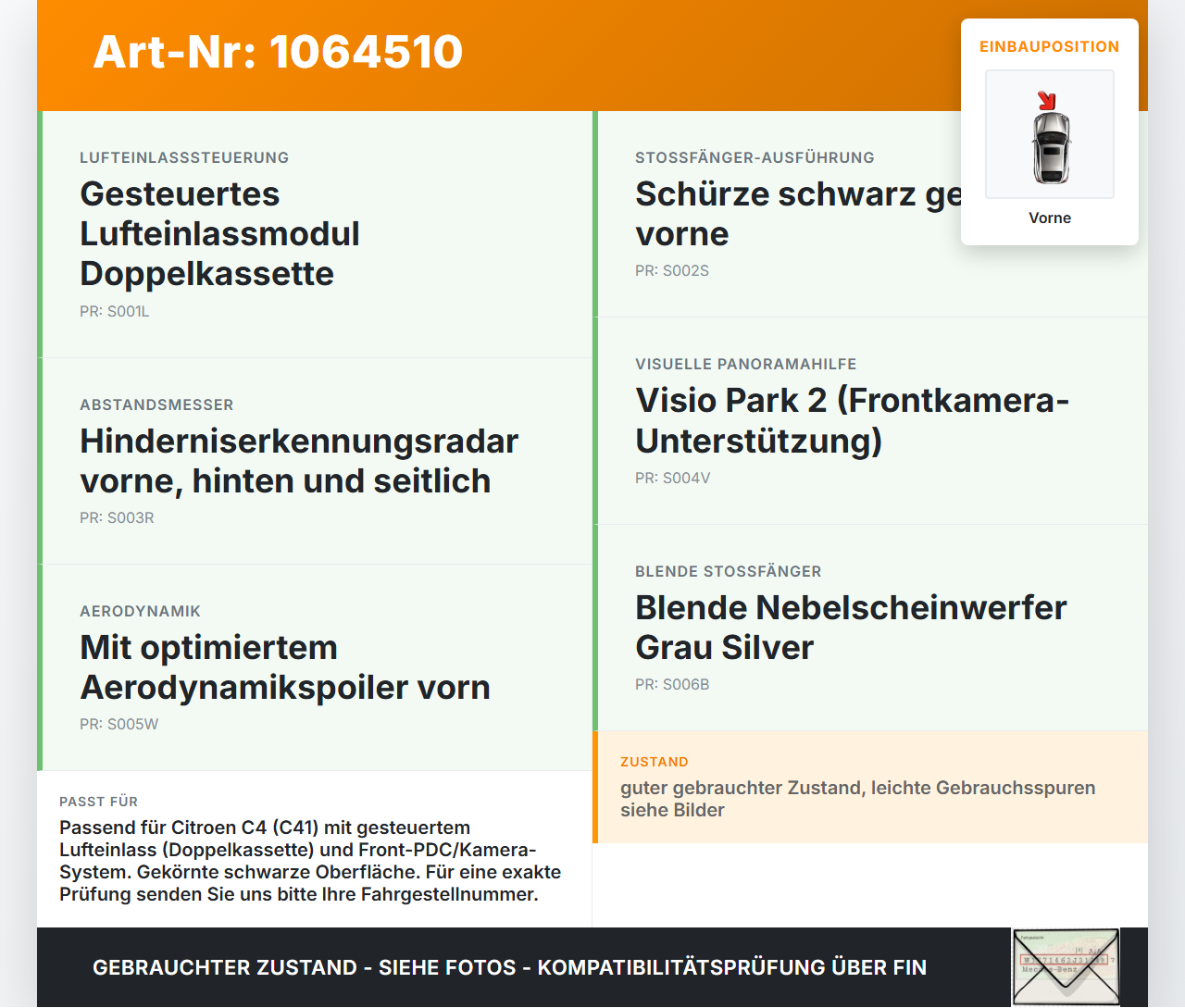
Task: Click the Art-Nr: 1064510 heading
Action: [278, 52]
